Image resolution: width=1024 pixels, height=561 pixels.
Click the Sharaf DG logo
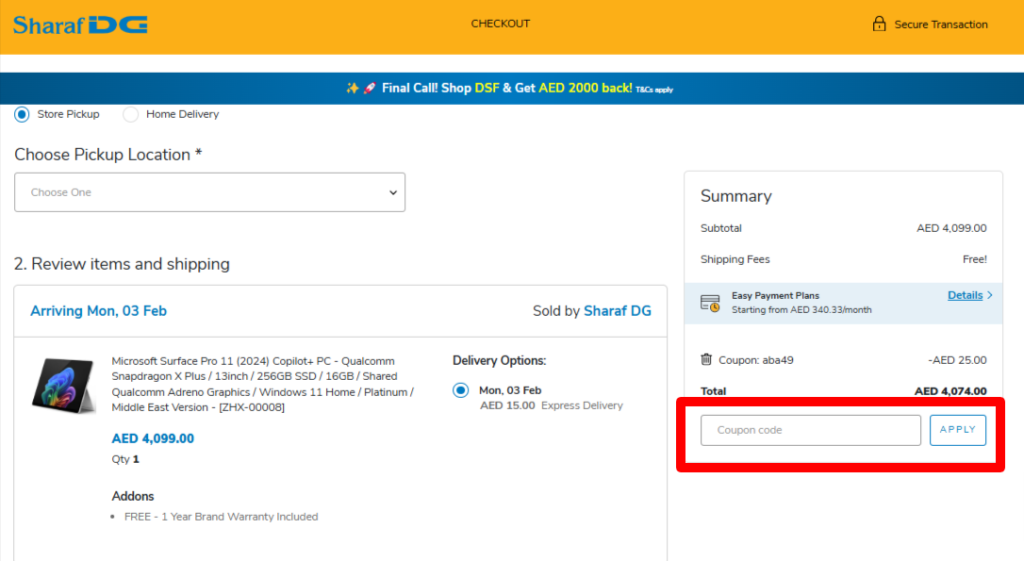pyautogui.click(x=80, y=25)
